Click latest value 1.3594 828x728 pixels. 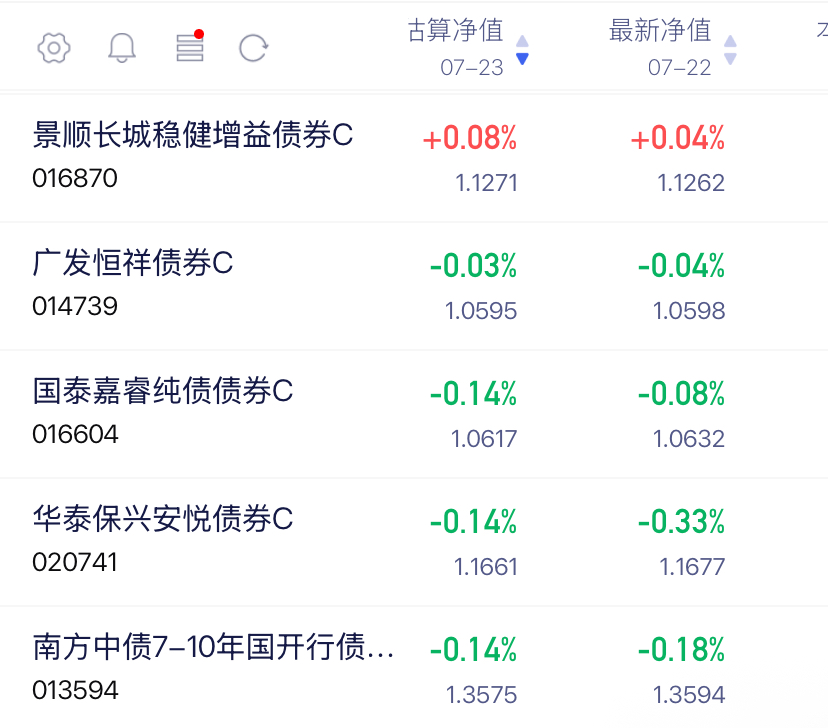click(x=689, y=695)
